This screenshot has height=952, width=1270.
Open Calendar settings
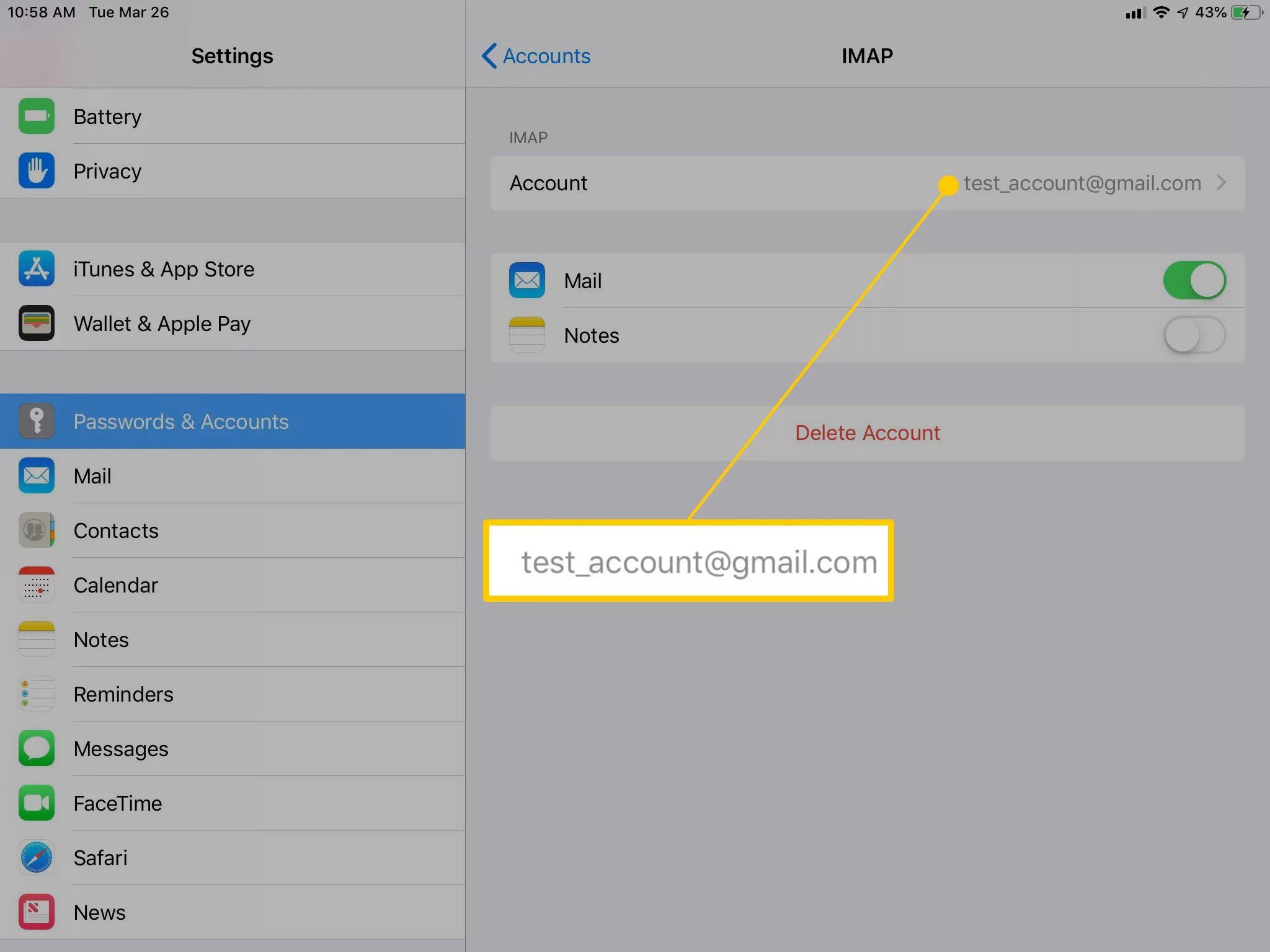(x=233, y=584)
